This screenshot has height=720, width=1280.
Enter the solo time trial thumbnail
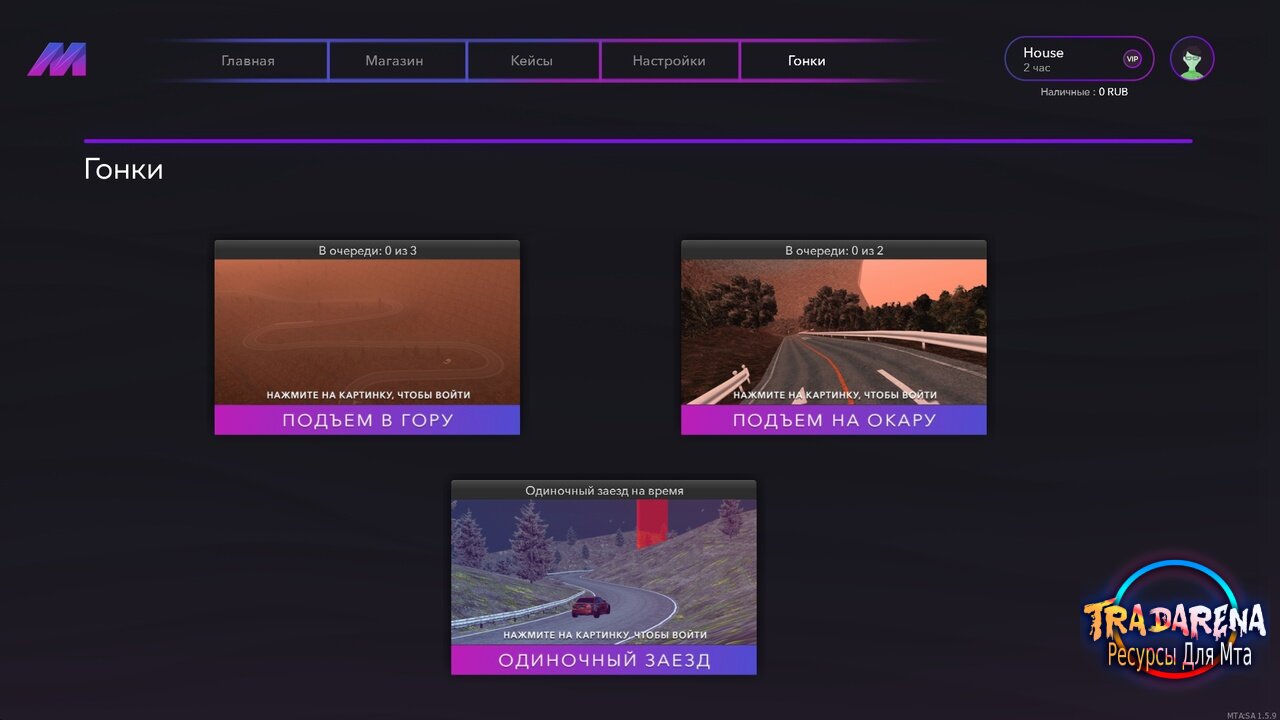click(604, 572)
